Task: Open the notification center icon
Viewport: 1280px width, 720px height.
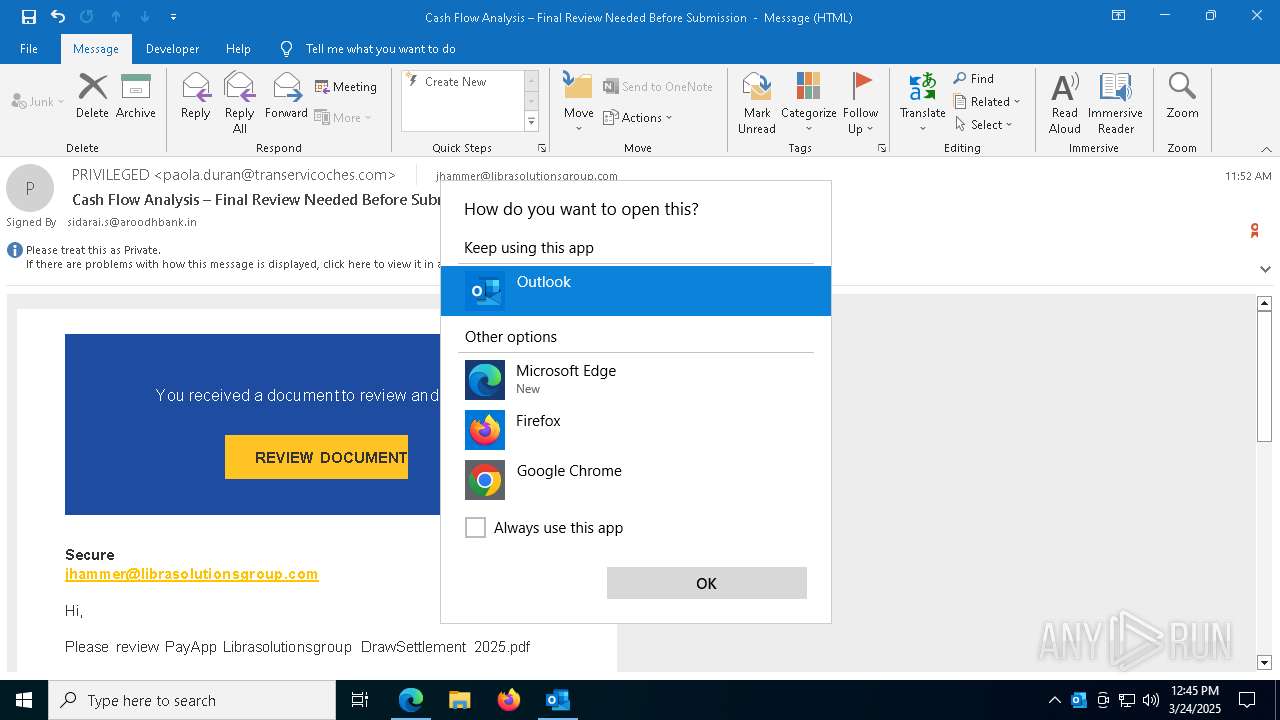Action: [x=1247, y=700]
